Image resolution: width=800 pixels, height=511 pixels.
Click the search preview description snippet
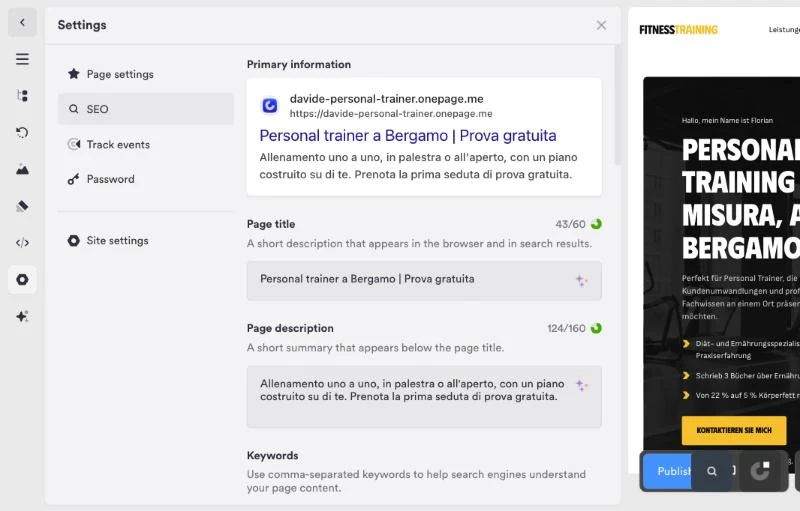(x=418, y=166)
